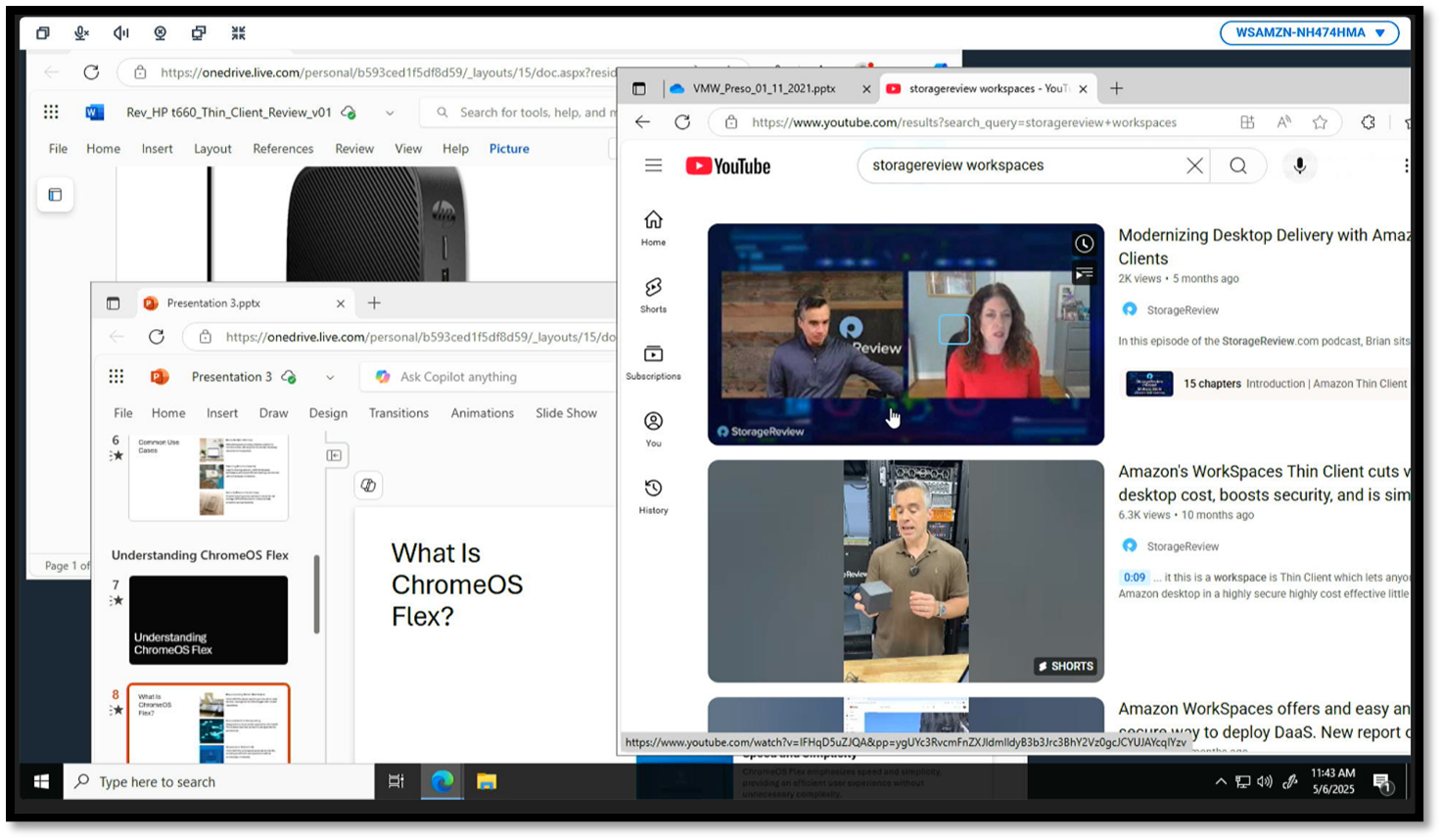Open the Transitions tab in PowerPoint

[x=398, y=413]
